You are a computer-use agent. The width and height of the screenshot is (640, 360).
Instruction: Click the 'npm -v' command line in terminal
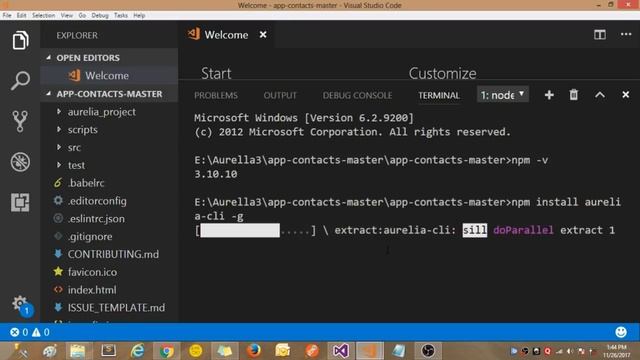coord(371,160)
